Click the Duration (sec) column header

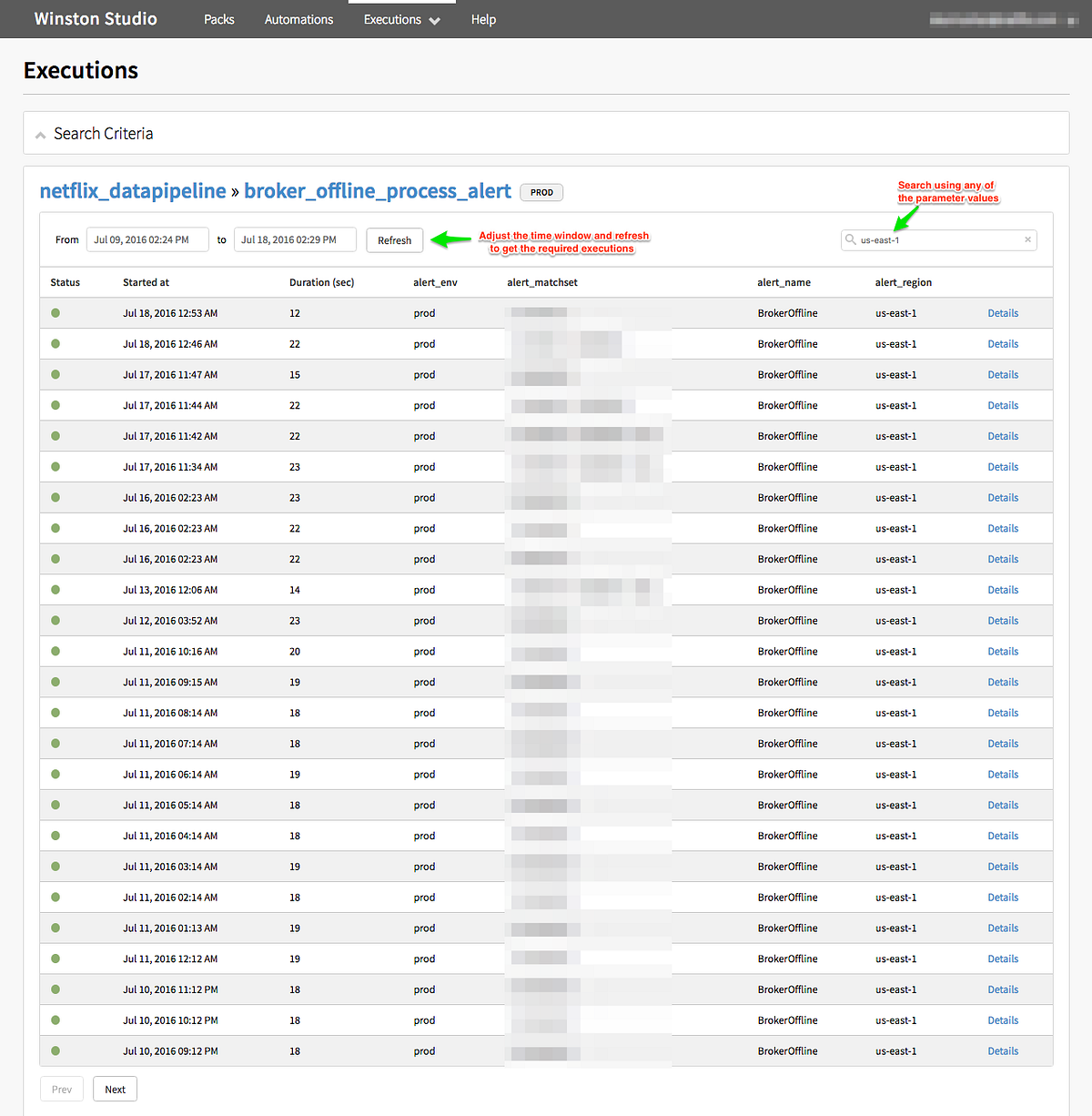322,283
